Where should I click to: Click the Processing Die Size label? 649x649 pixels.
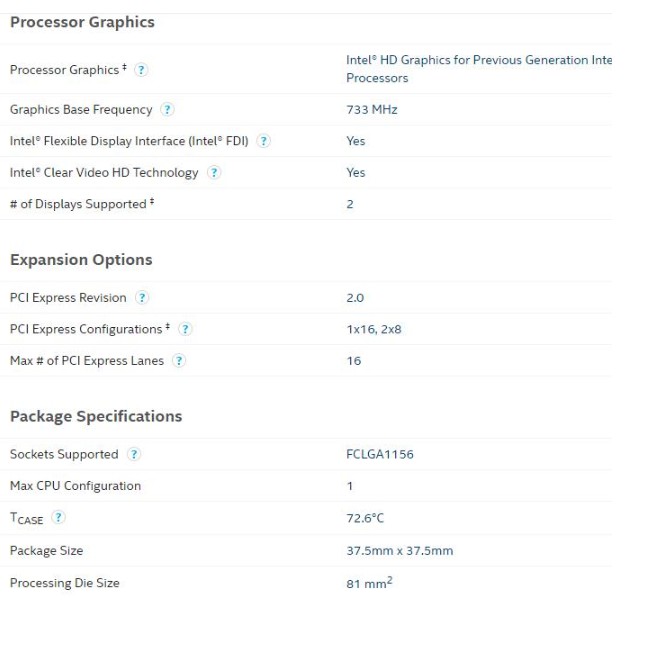(64, 583)
